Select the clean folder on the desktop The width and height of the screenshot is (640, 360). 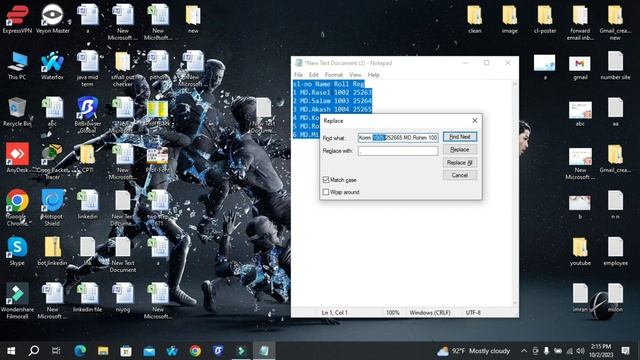coord(475,19)
